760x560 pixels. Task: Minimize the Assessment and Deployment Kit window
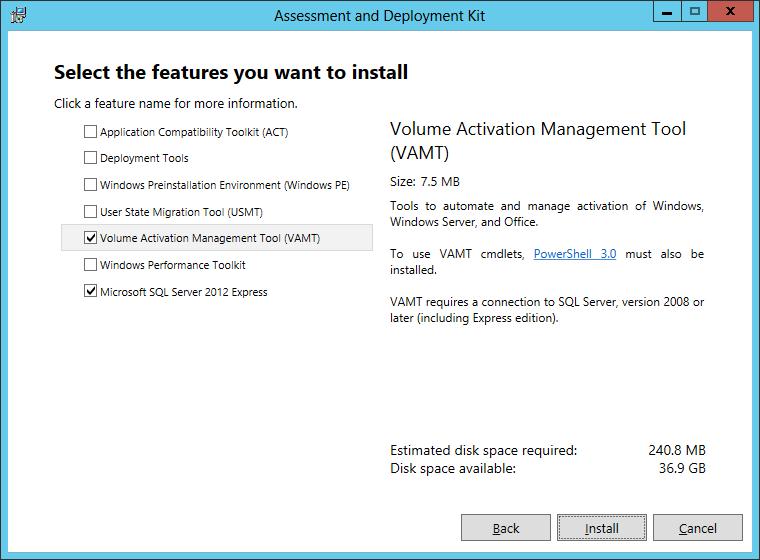point(667,12)
